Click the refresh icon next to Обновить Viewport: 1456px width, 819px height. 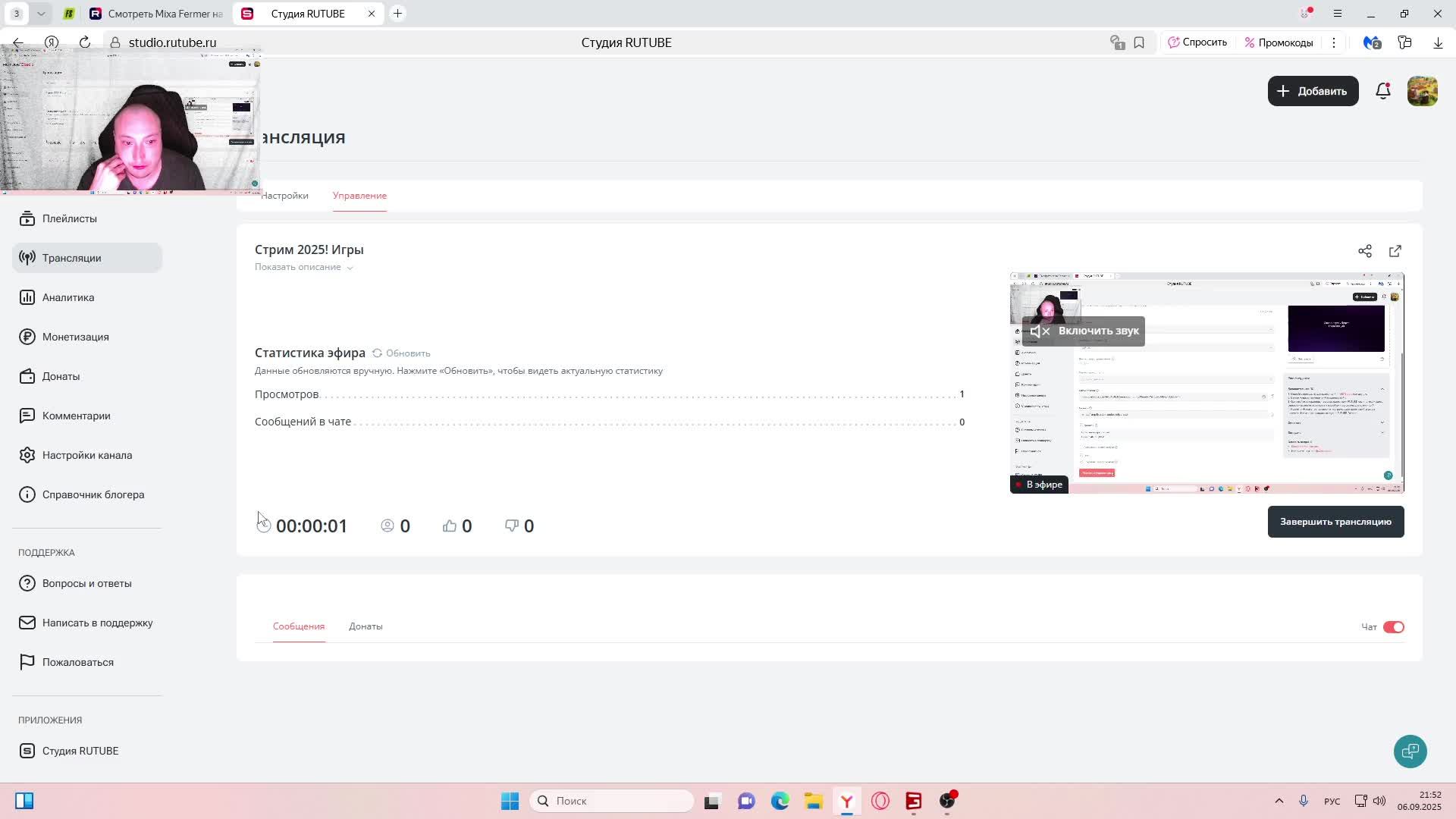click(377, 353)
